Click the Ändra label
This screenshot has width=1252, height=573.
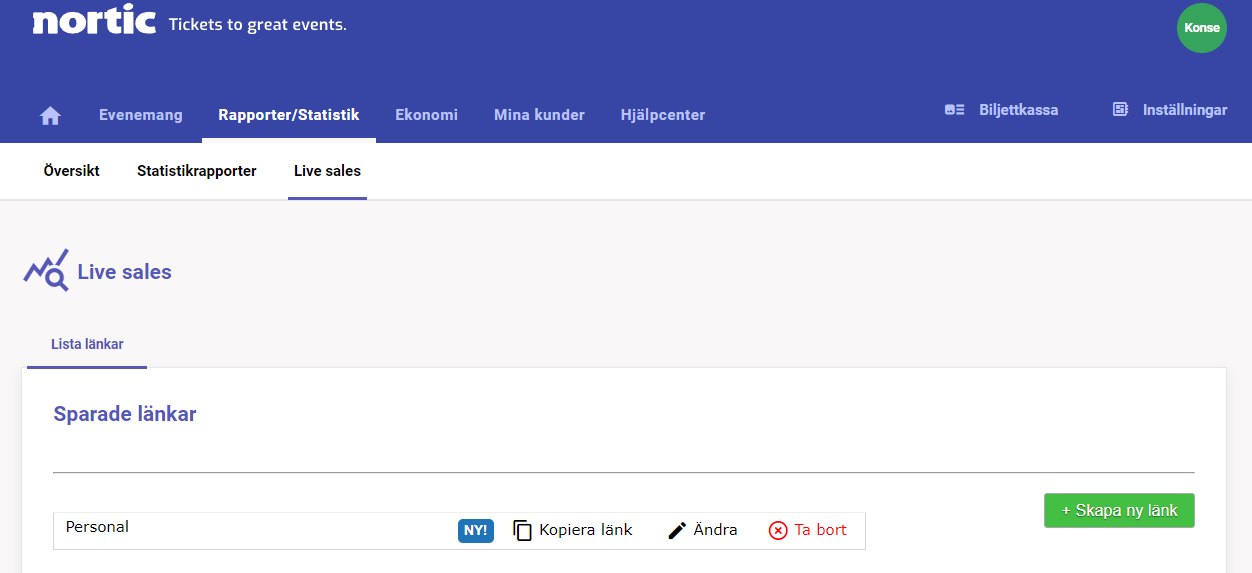pos(715,530)
